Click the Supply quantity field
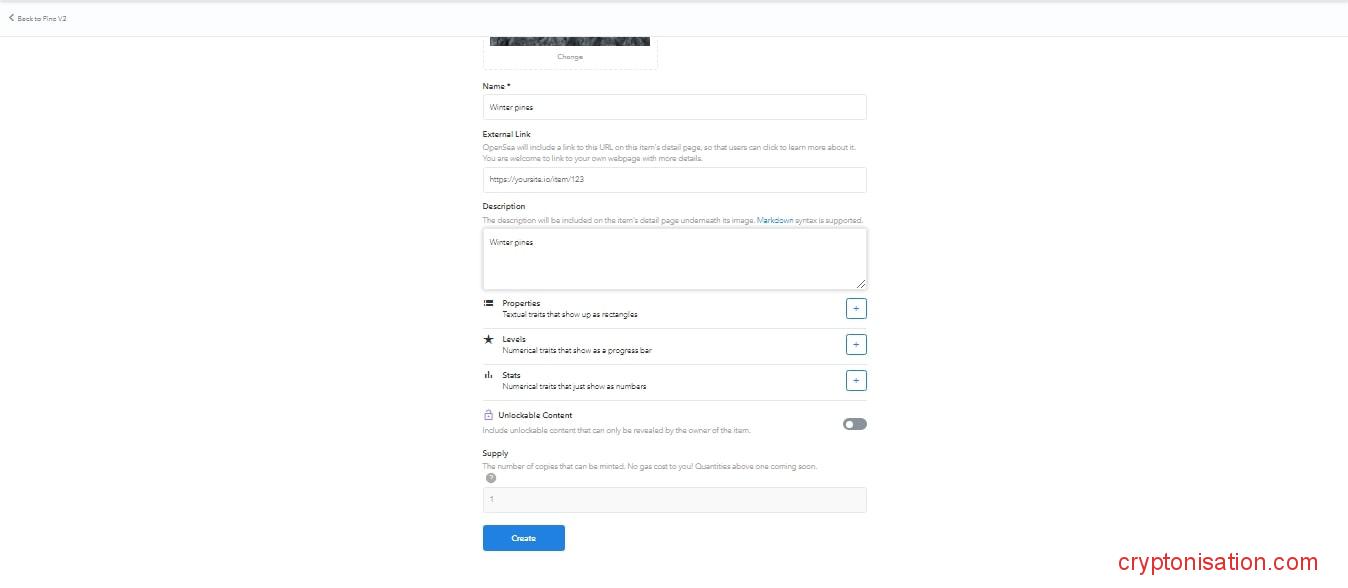Screen dimensions: 1348x588 (x=674, y=499)
